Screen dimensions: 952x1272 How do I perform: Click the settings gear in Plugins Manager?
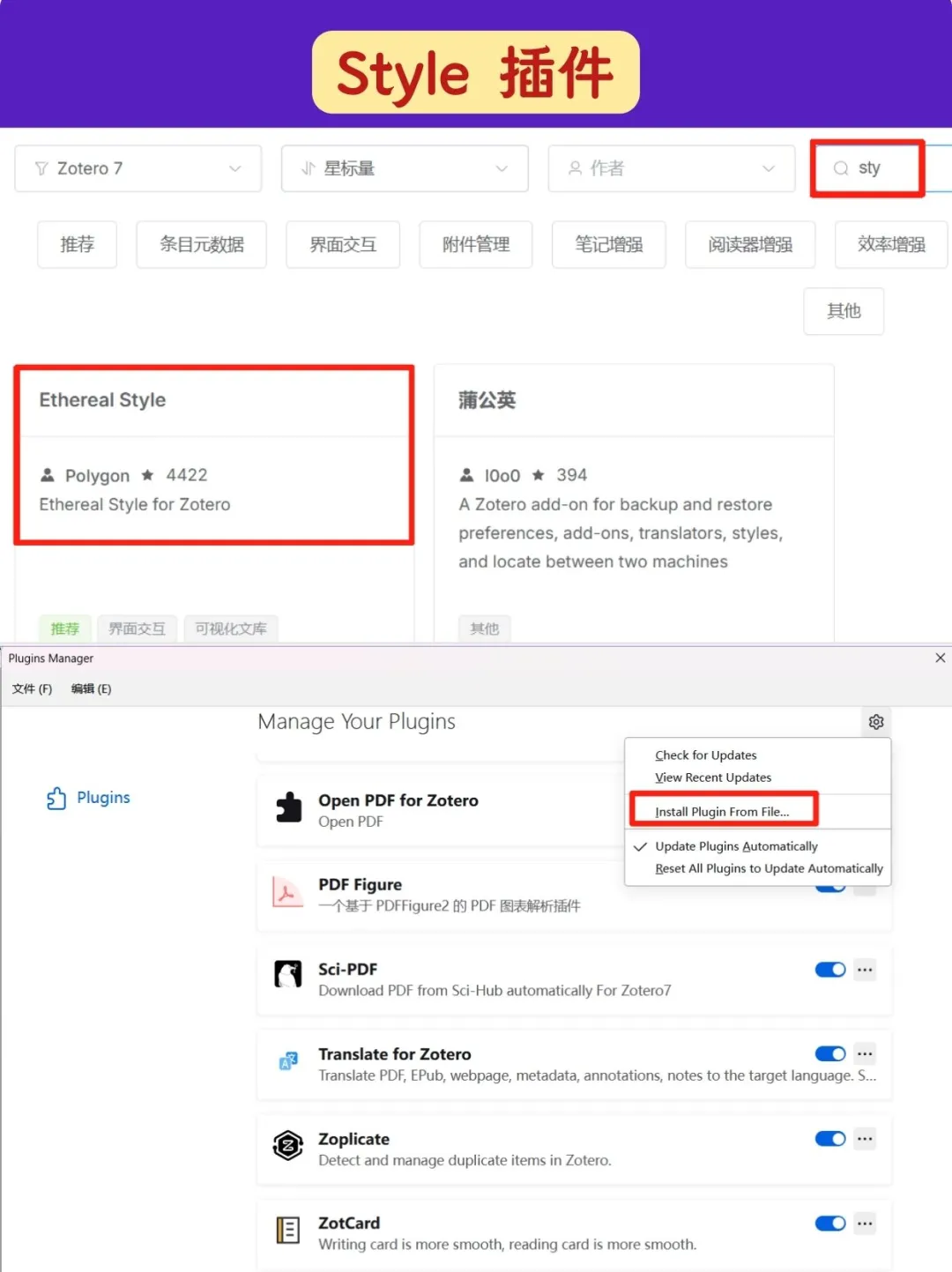click(875, 722)
